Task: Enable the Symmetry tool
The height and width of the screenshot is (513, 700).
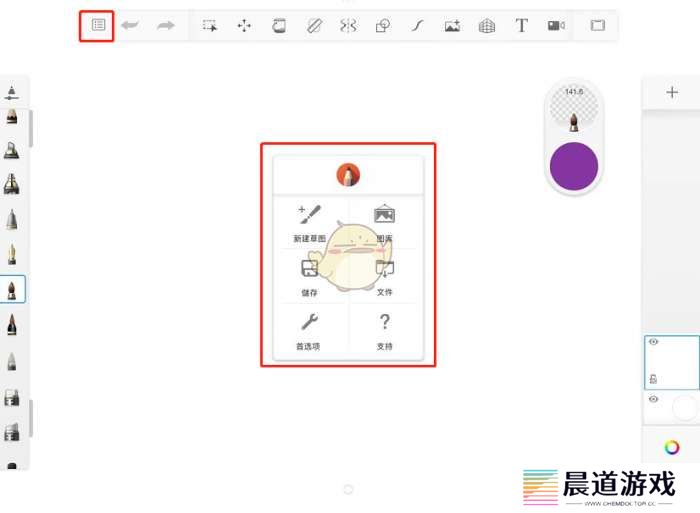Action: coord(347,26)
